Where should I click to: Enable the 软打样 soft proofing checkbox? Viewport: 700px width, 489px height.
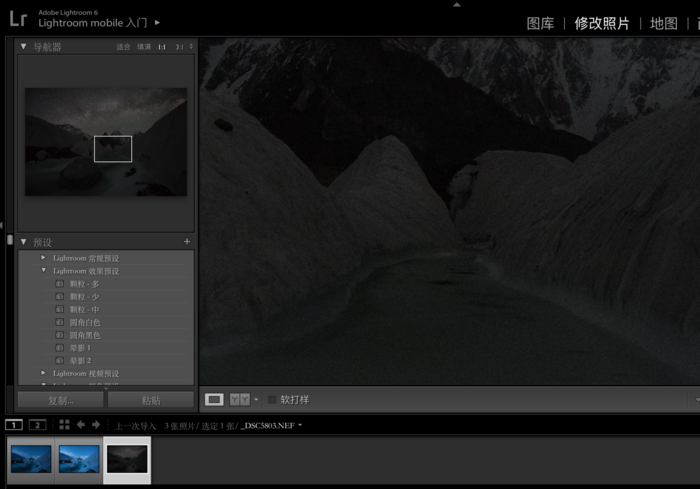pyautogui.click(x=272, y=400)
